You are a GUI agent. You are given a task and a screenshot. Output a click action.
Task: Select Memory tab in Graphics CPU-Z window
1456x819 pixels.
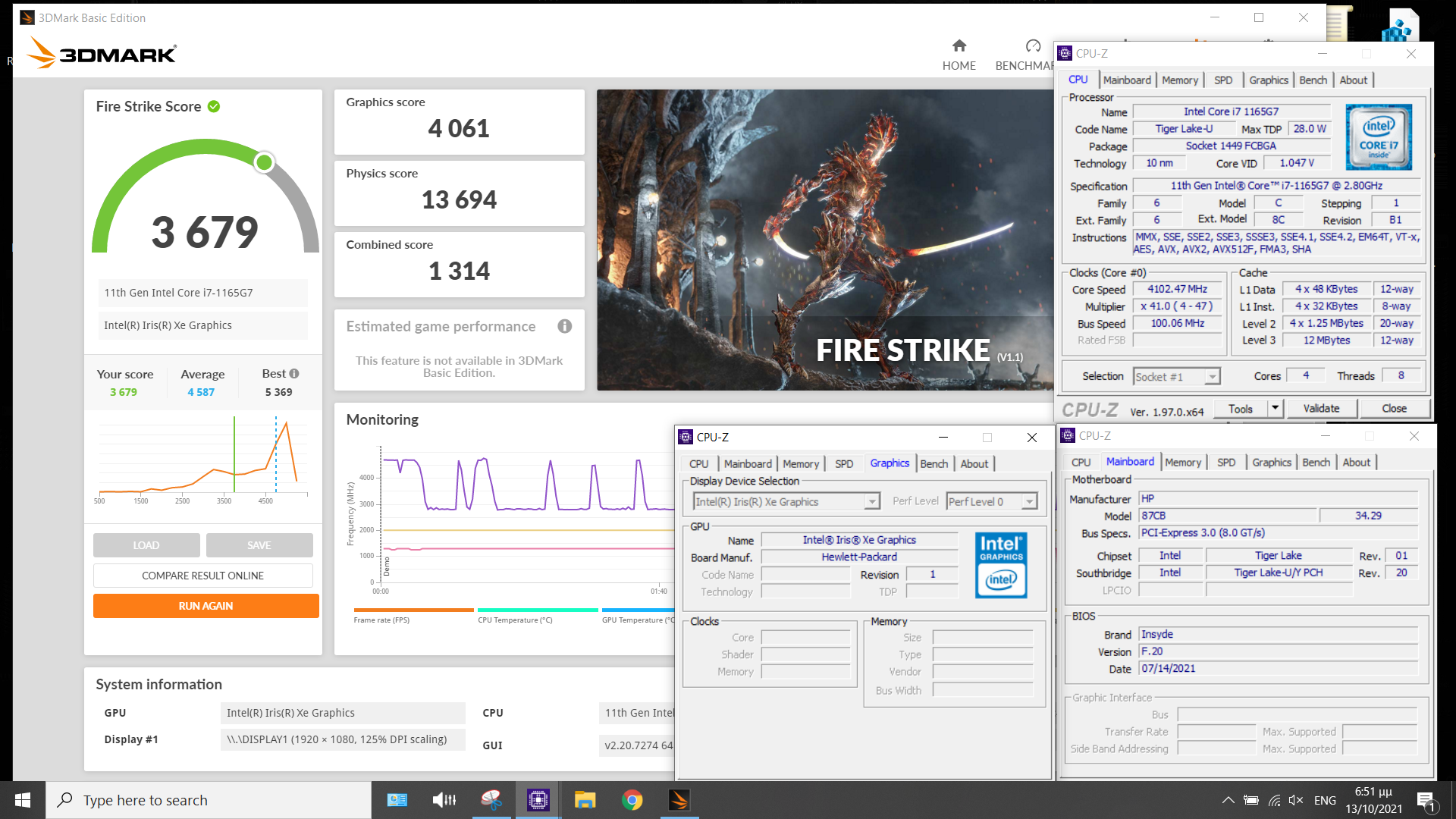pyautogui.click(x=801, y=464)
